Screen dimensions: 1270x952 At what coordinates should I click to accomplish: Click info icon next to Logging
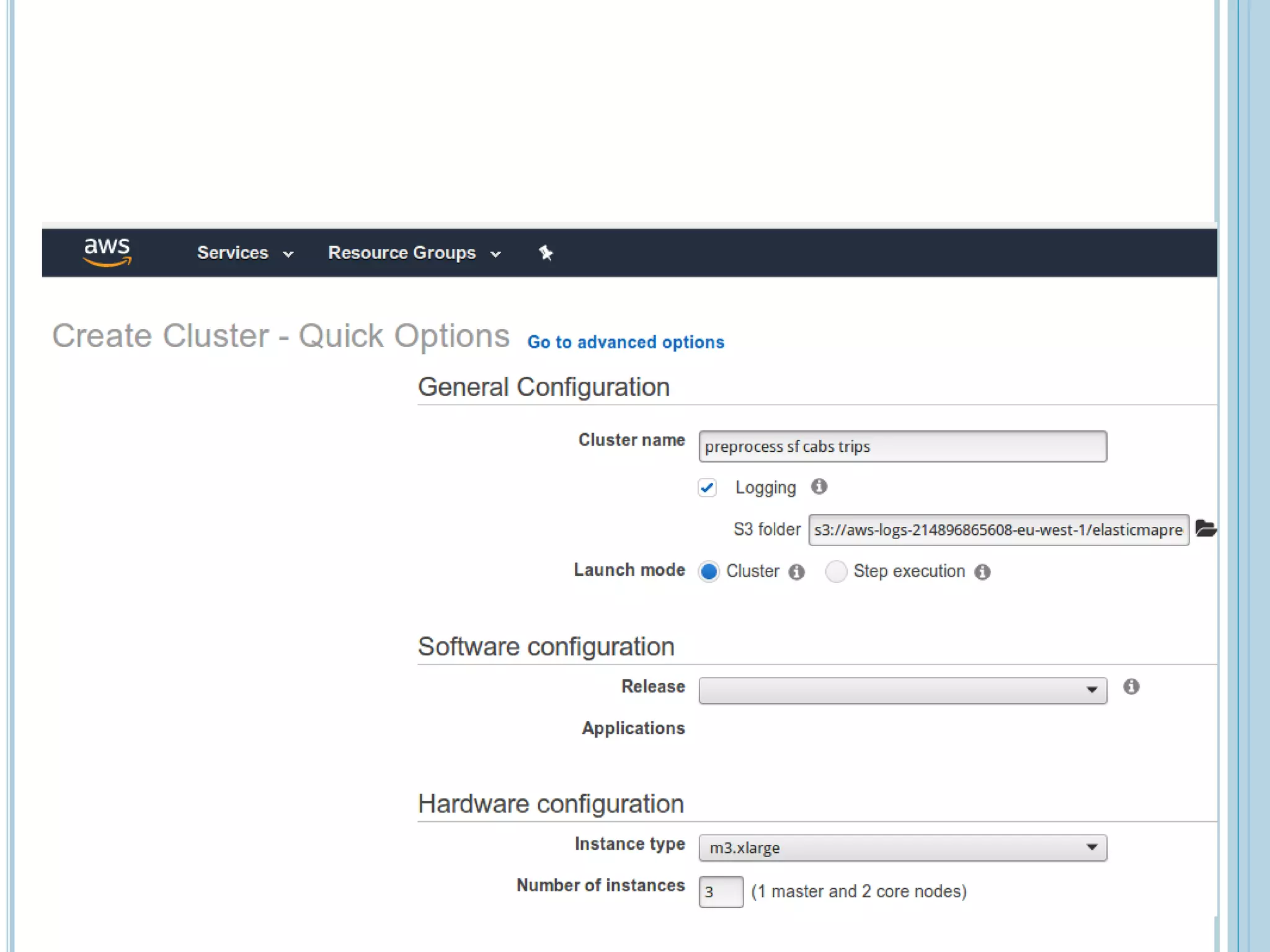pos(819,487)
